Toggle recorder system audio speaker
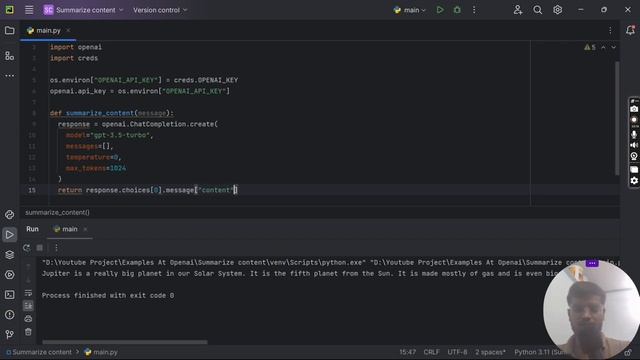640x360 pixels. point(634,145)
